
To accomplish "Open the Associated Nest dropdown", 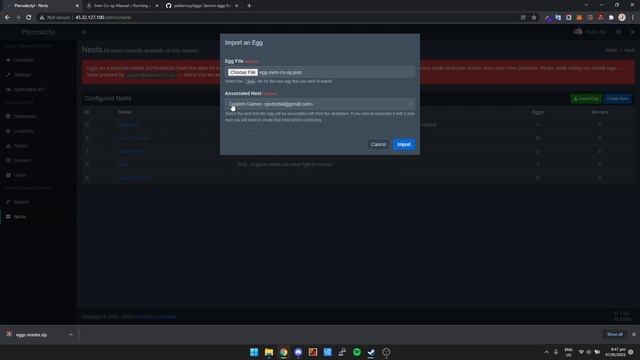I will [x=320, y=104].
